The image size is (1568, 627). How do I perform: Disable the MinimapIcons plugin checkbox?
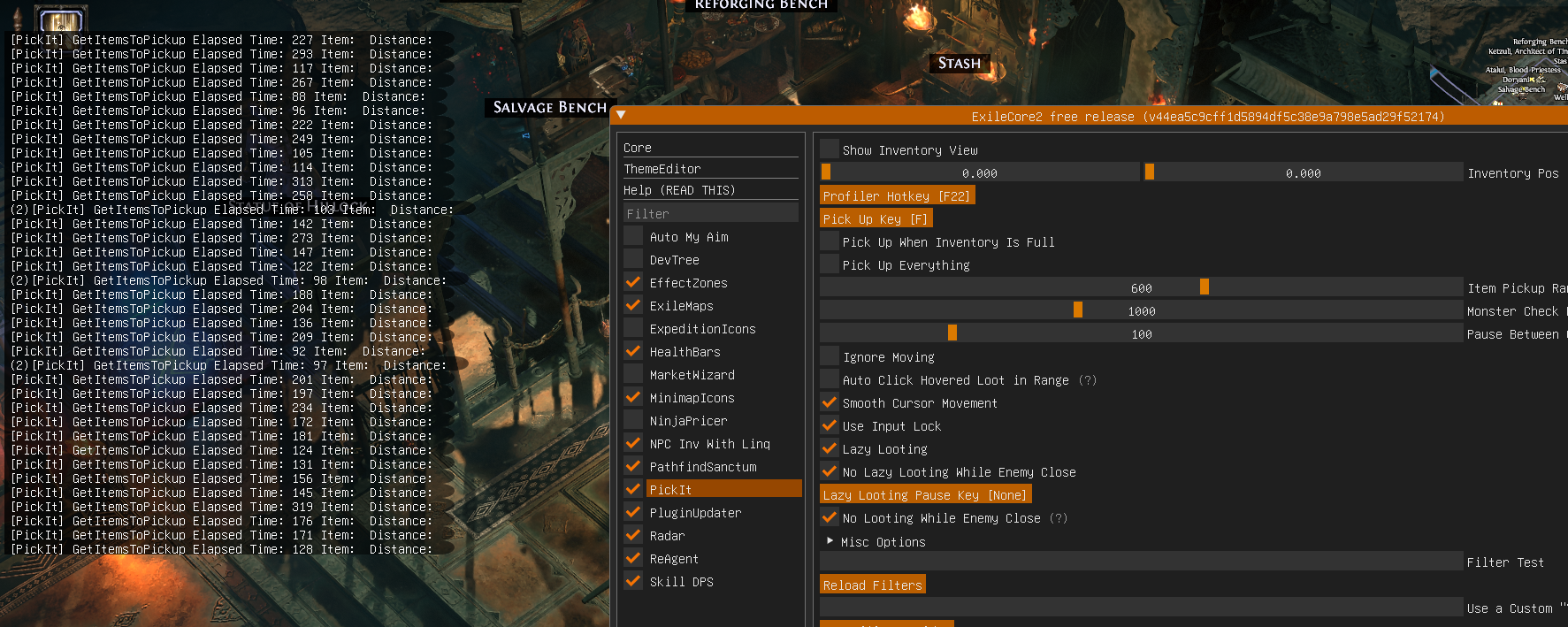point(633,397)
